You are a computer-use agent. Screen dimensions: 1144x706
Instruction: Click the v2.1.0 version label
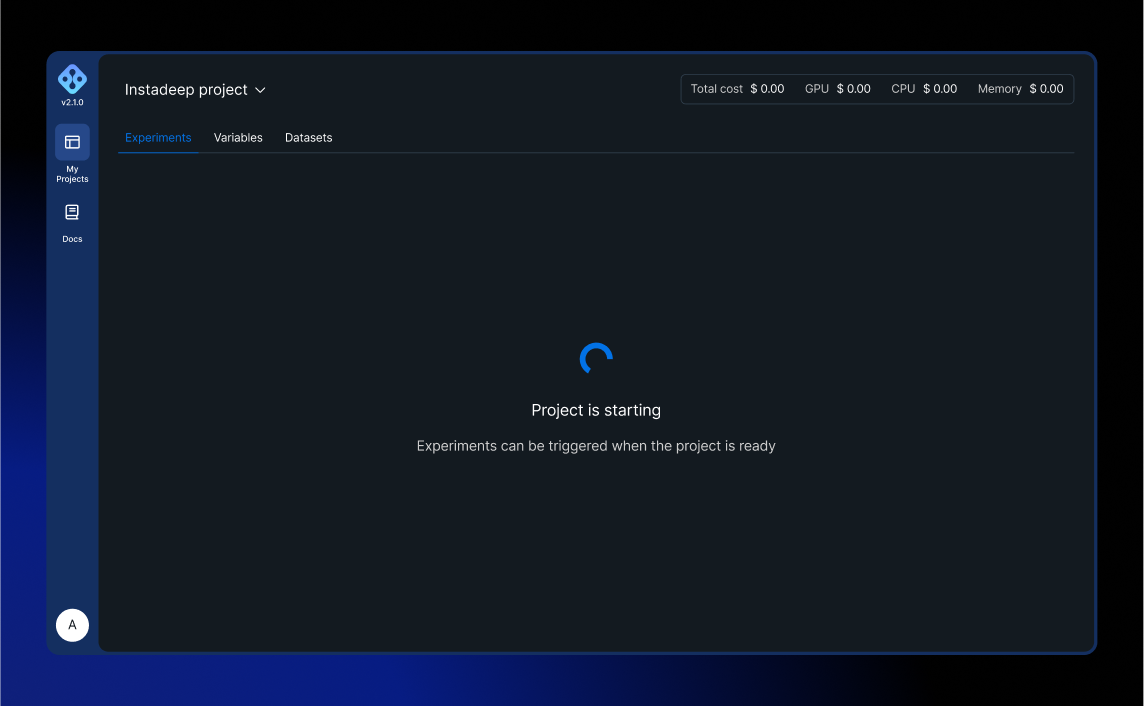pos(72,103)
